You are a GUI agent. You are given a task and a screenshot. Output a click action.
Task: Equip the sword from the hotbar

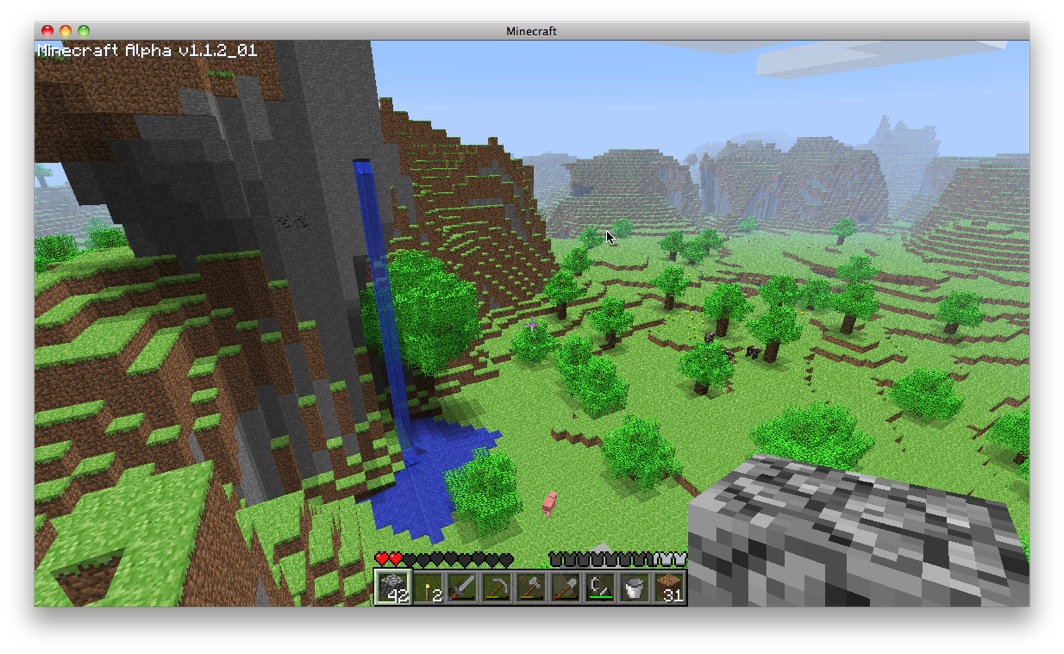coord(463,587)
